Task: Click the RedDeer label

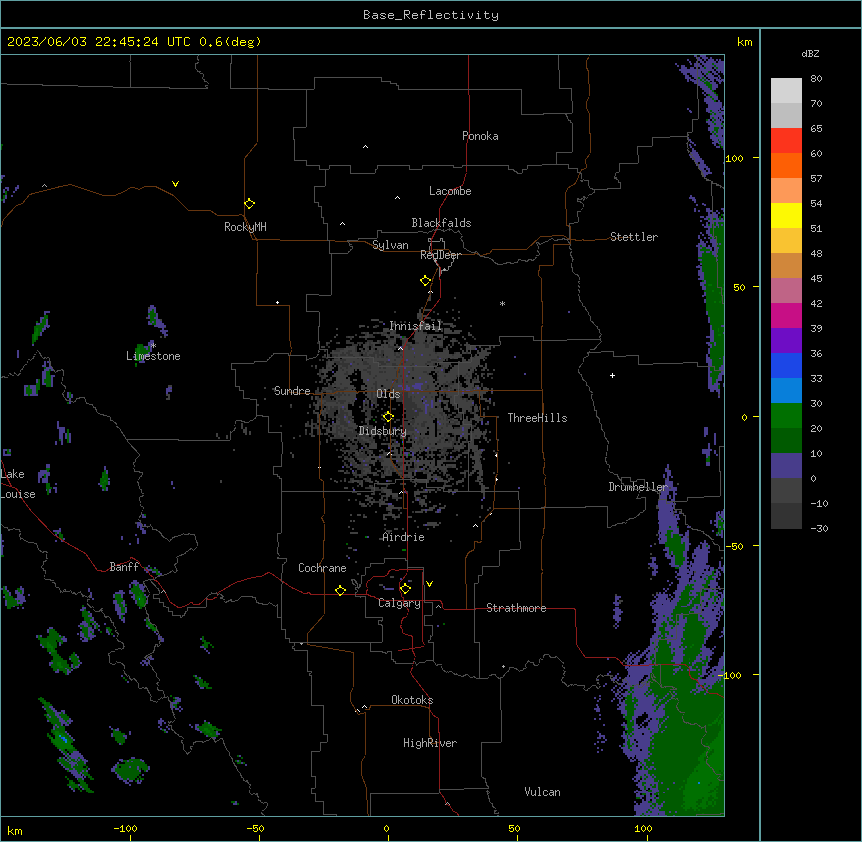Action: [440, 255]
